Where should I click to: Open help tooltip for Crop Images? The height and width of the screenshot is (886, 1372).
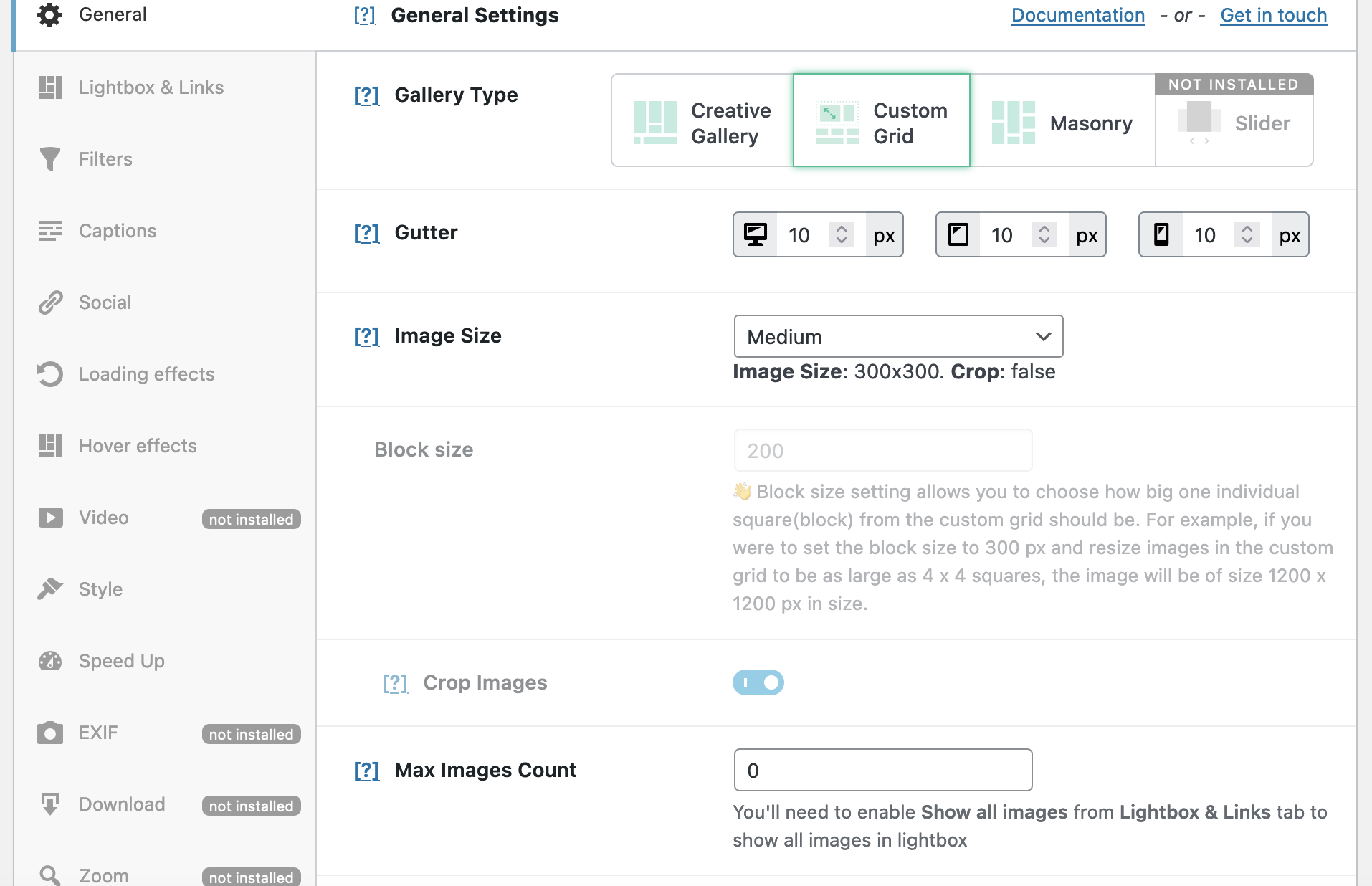click(395, 682)
